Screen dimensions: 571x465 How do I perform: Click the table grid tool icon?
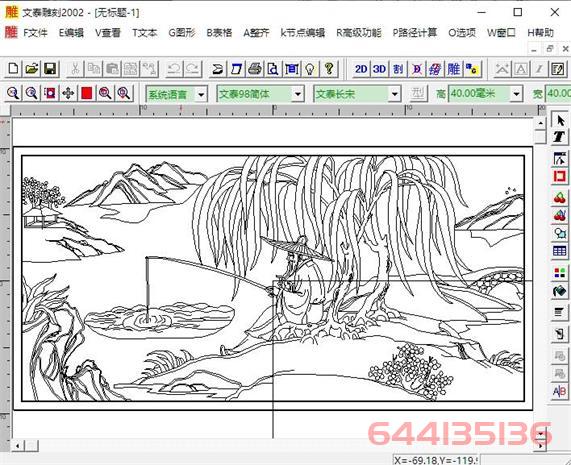pos(560,251)
